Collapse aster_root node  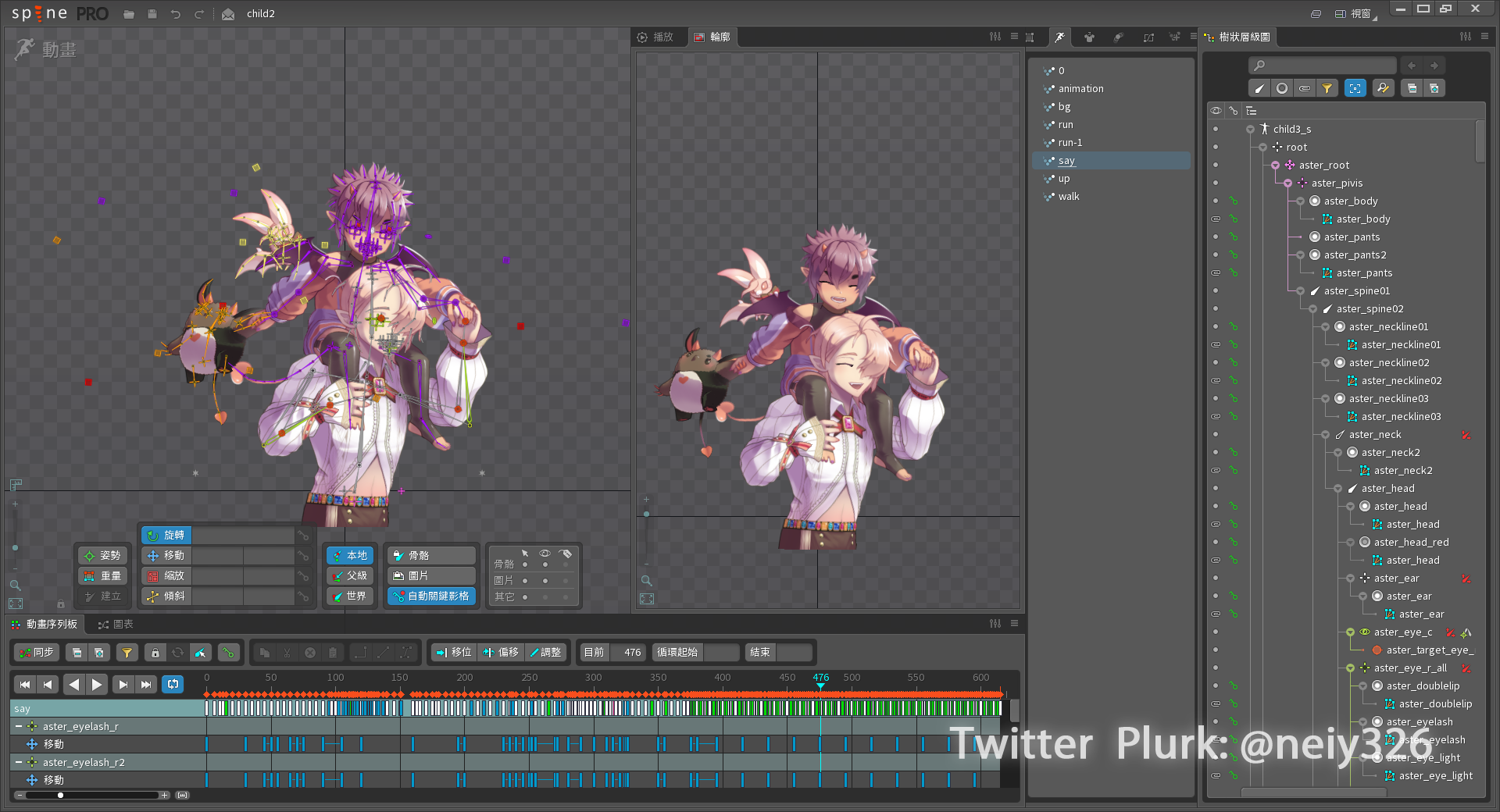tap(1276, 166)
